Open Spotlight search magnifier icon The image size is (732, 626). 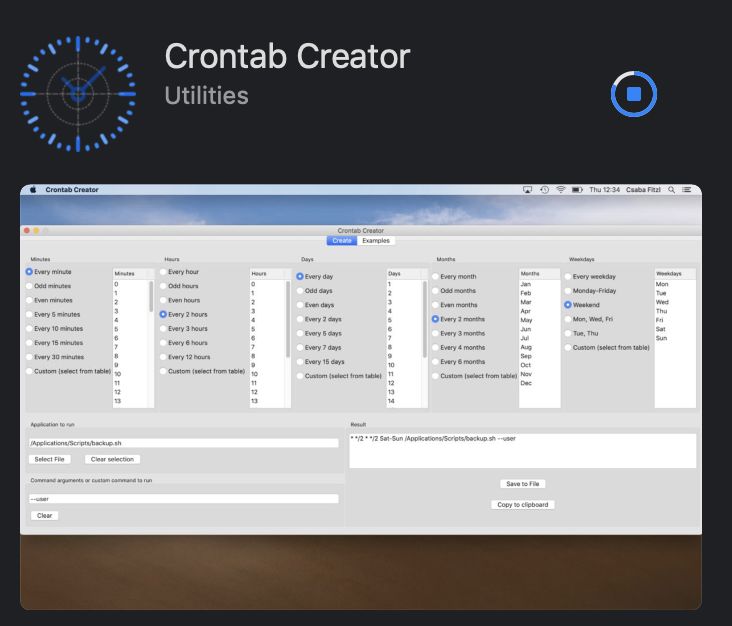click(671, 190)
